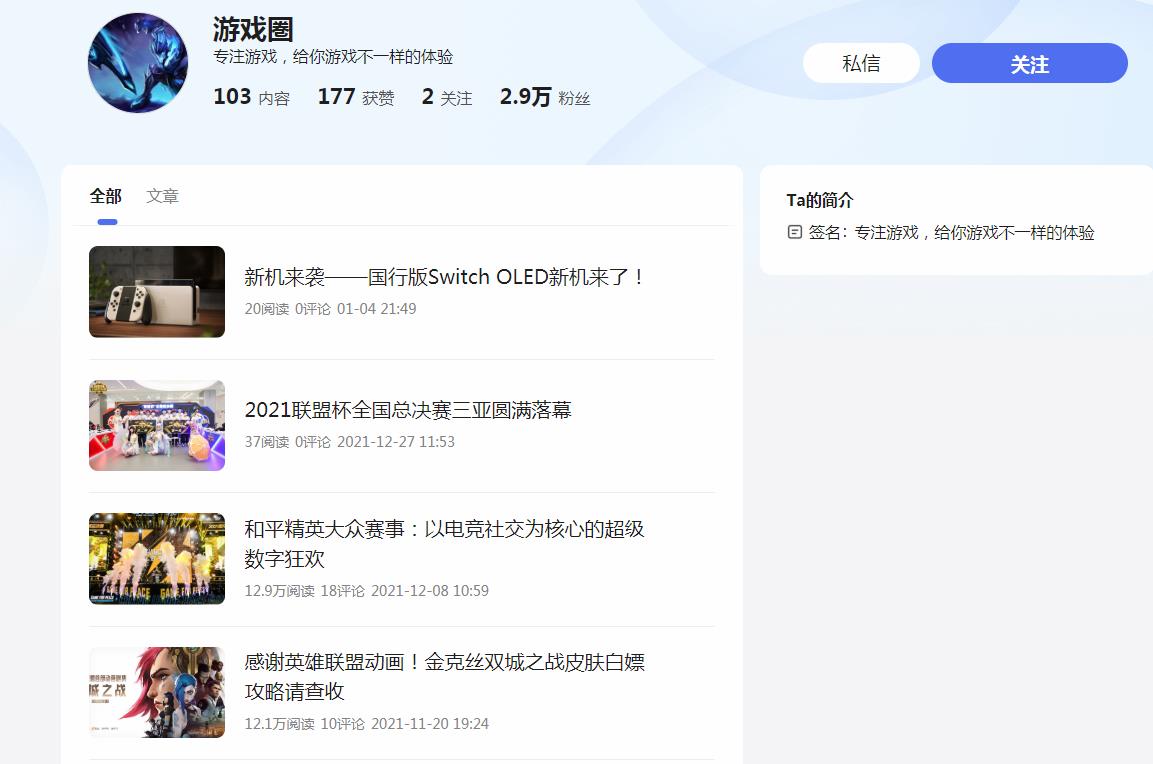The image size is (1153, 764).
Task: Click header tagline 专注游戏，给你游戏不一样的体验
Action: pos(333,57)
